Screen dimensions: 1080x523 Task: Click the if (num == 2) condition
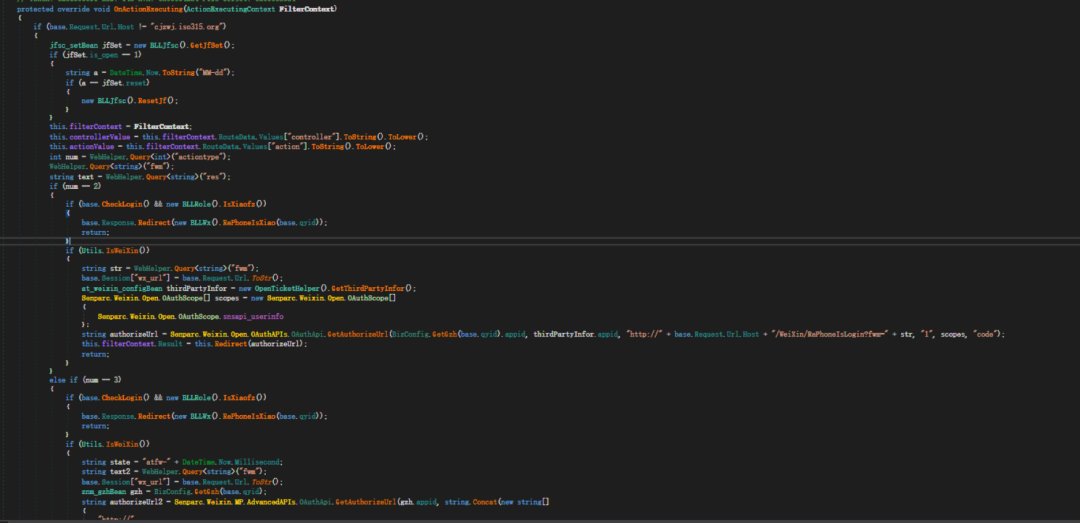75,186
